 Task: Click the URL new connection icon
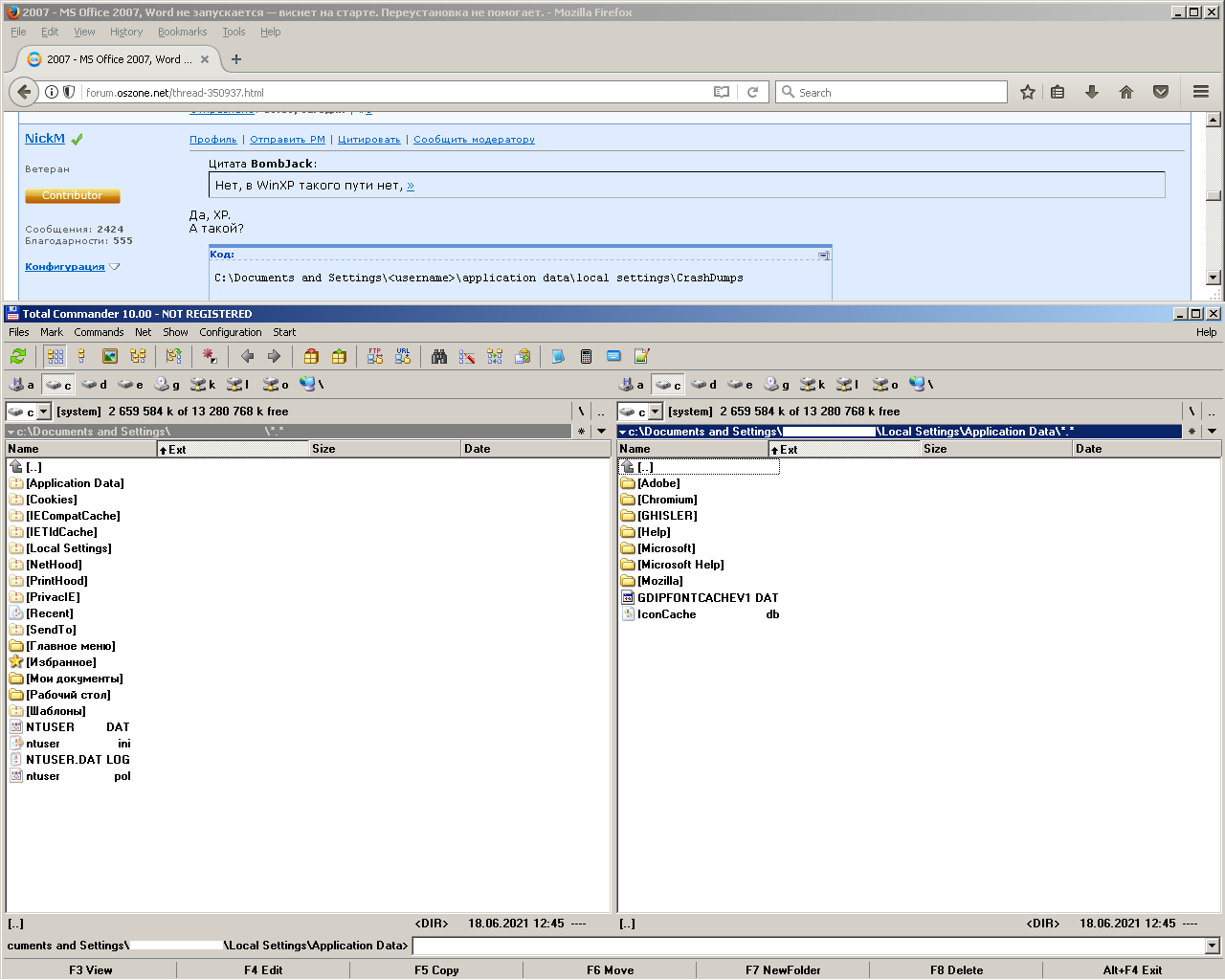click(x=403, y=357)
